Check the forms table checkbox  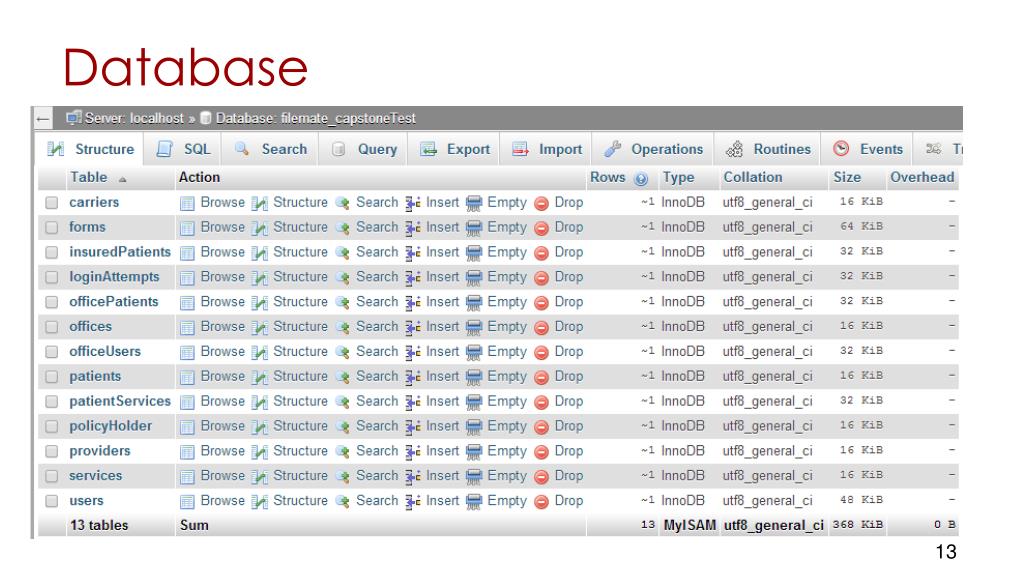52,228
